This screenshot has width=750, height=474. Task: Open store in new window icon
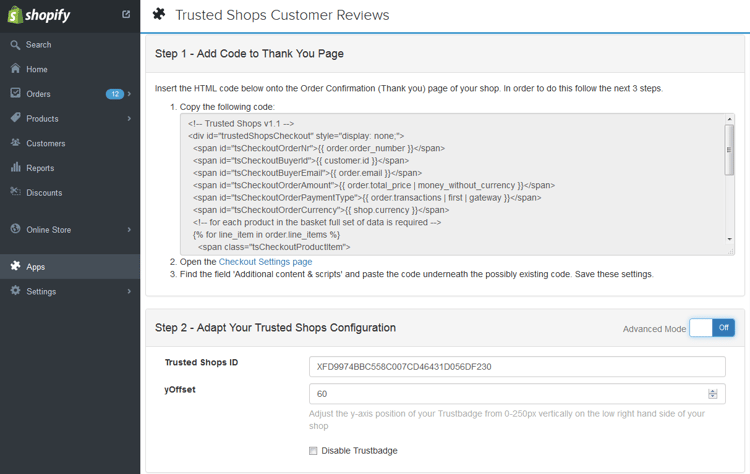point(126,14)
